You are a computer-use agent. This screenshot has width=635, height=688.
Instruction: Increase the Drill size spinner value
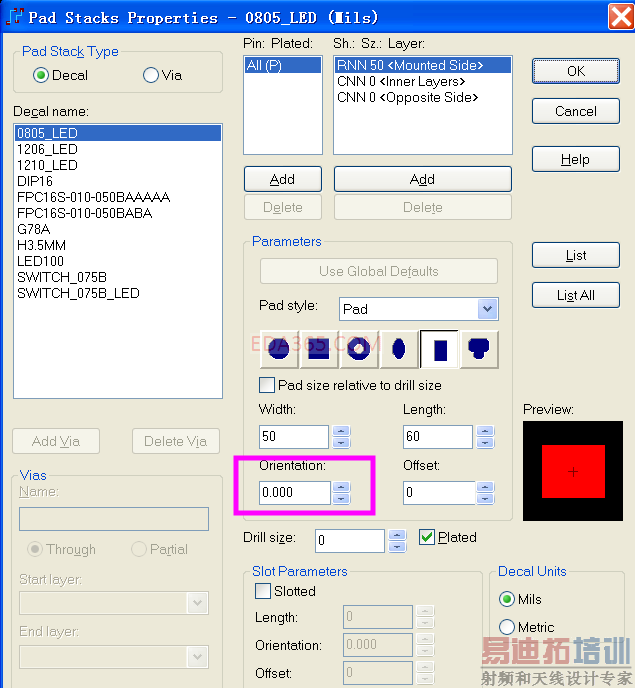click(x=397, y=535)
